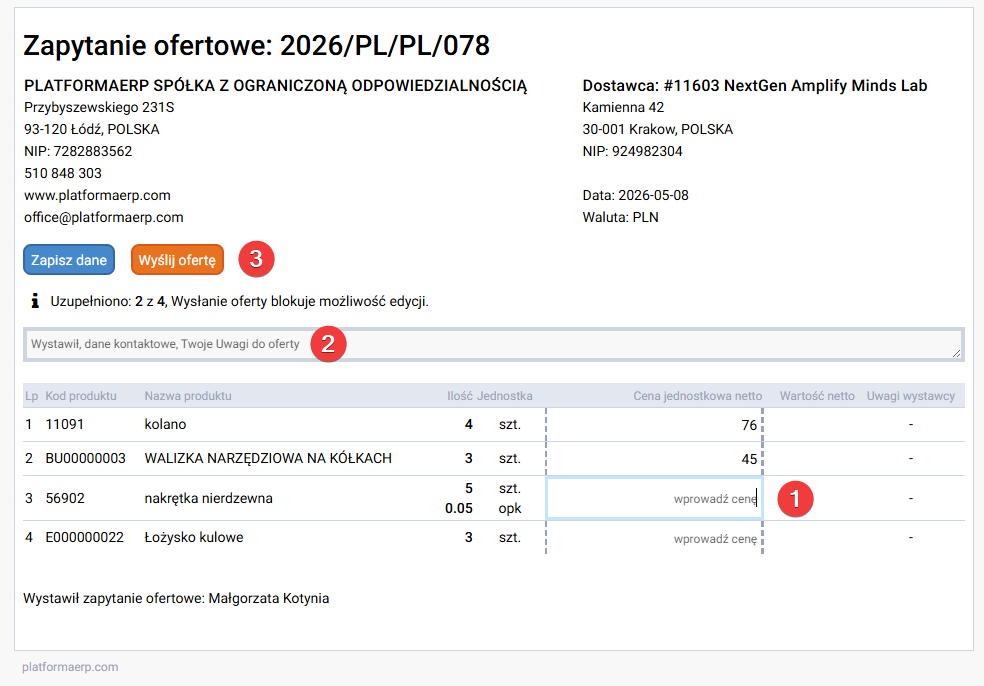Viewport: 984px width, 686px height.
Task: Click the Data: 2026-05-08 line
Action: 635,195
